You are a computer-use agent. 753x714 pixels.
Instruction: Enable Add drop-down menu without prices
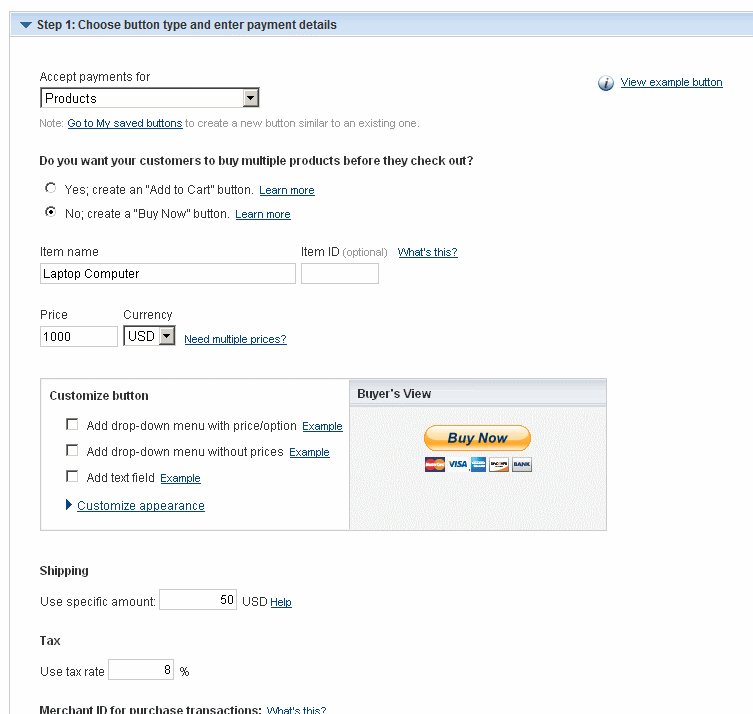click(x=72, y=450)
